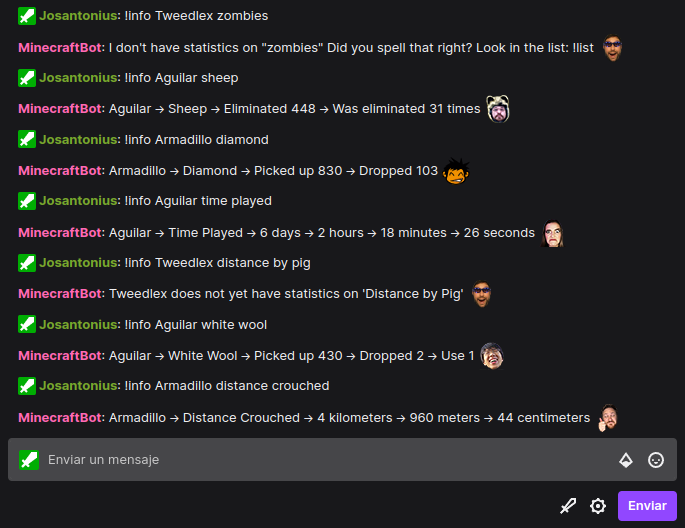Click the bear hat emote after 'eliminated 31 times'
The width and height of the screenshot is (685, 528).
(498, 109)
